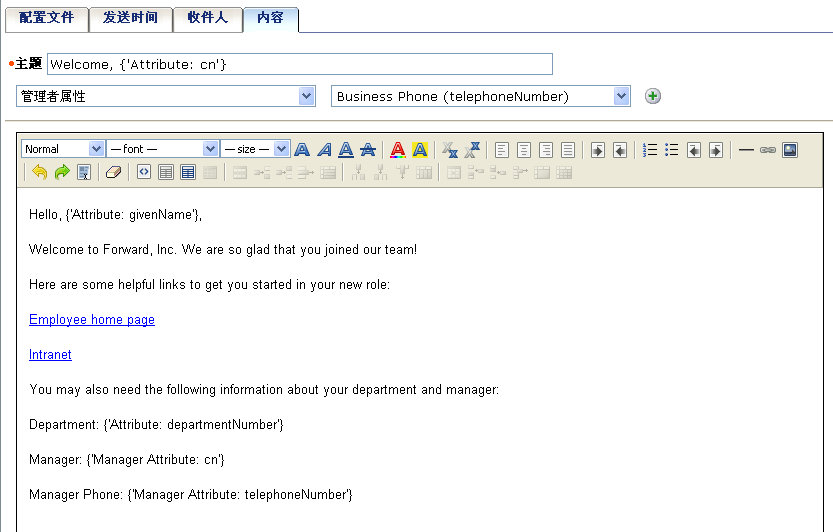This screenshot has width=833, height=532.
Task: Undo the last edit
Action: coord(40,172)
